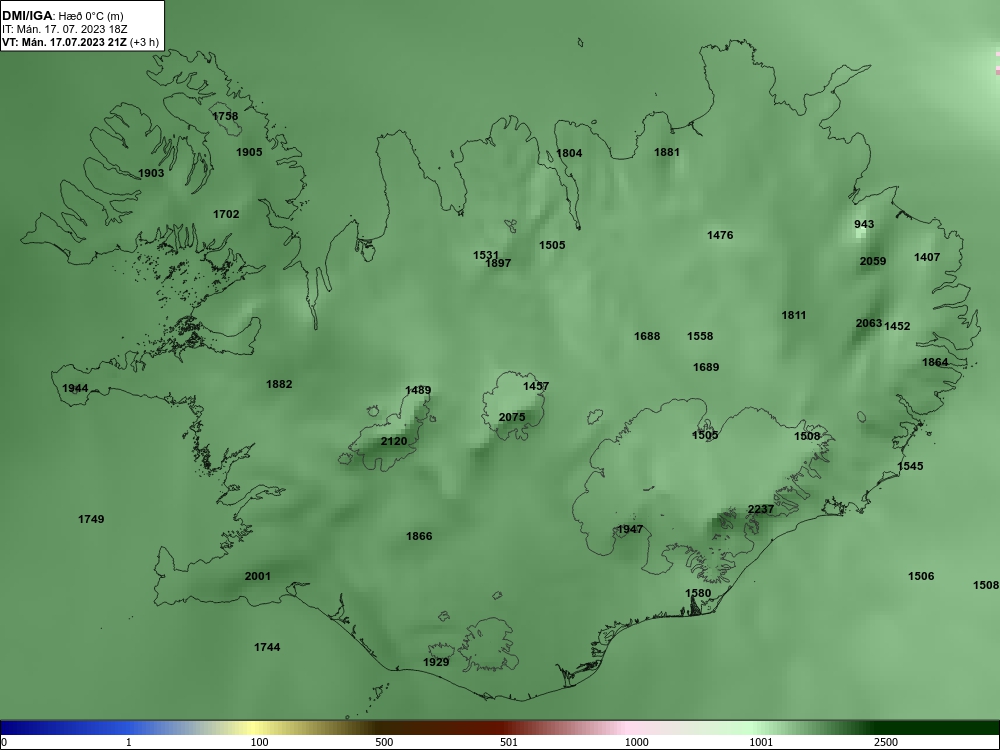1000x750 pixels.
Task: Select the 2120 value on Langjökull
Action: tap(394, 441)
